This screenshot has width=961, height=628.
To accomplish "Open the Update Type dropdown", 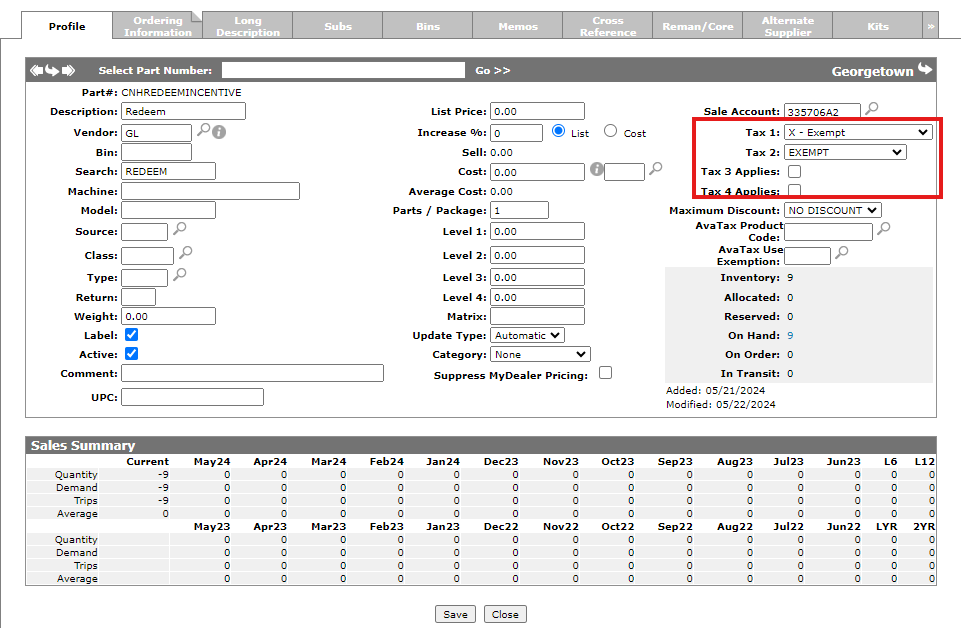I will [528, 335].
